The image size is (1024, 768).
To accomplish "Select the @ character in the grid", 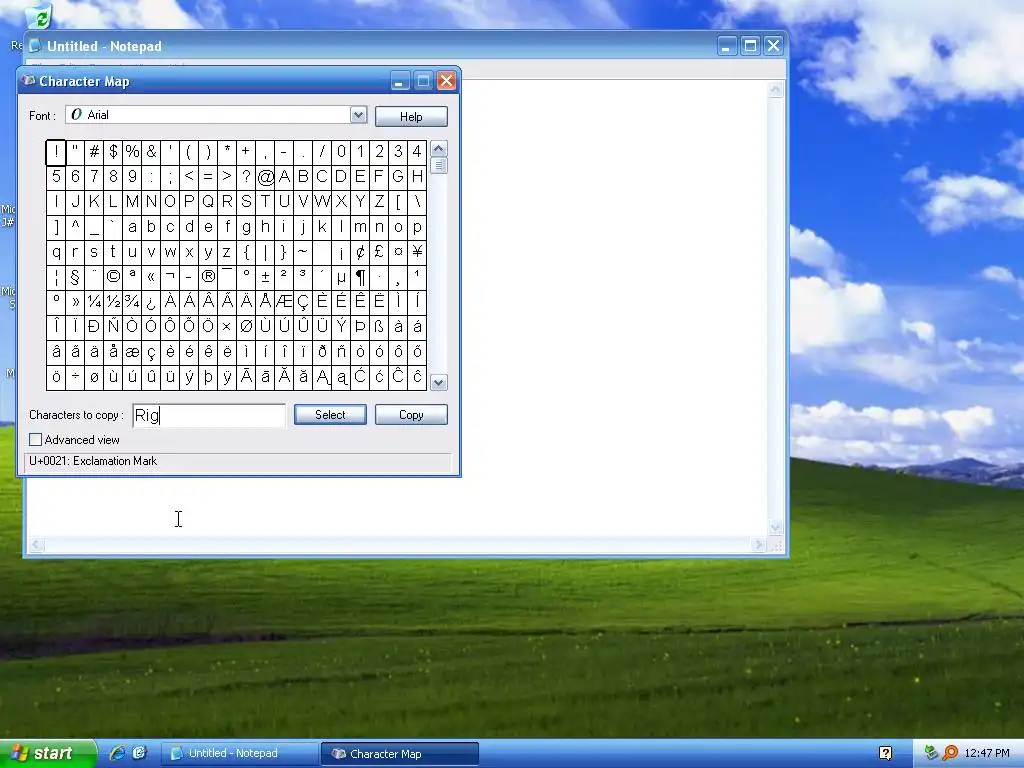I will point(265,177).
